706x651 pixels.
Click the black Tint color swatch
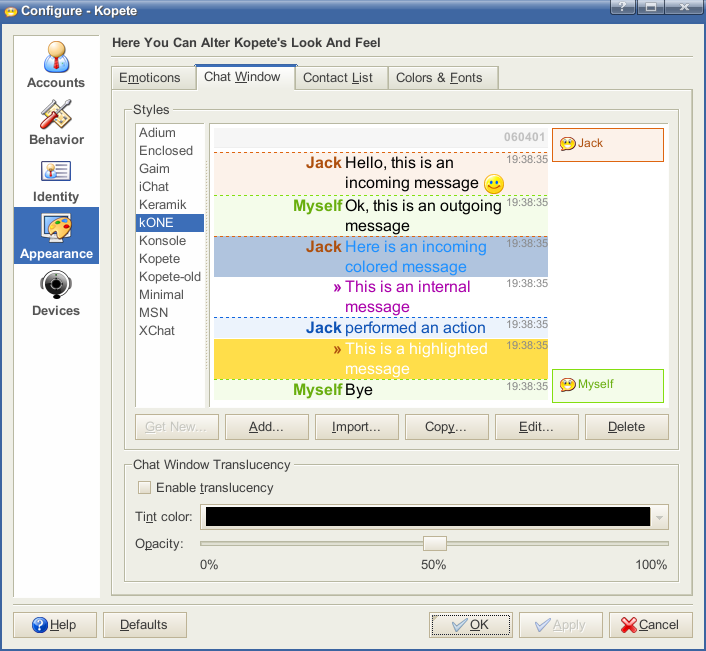[x=428, y=517]
